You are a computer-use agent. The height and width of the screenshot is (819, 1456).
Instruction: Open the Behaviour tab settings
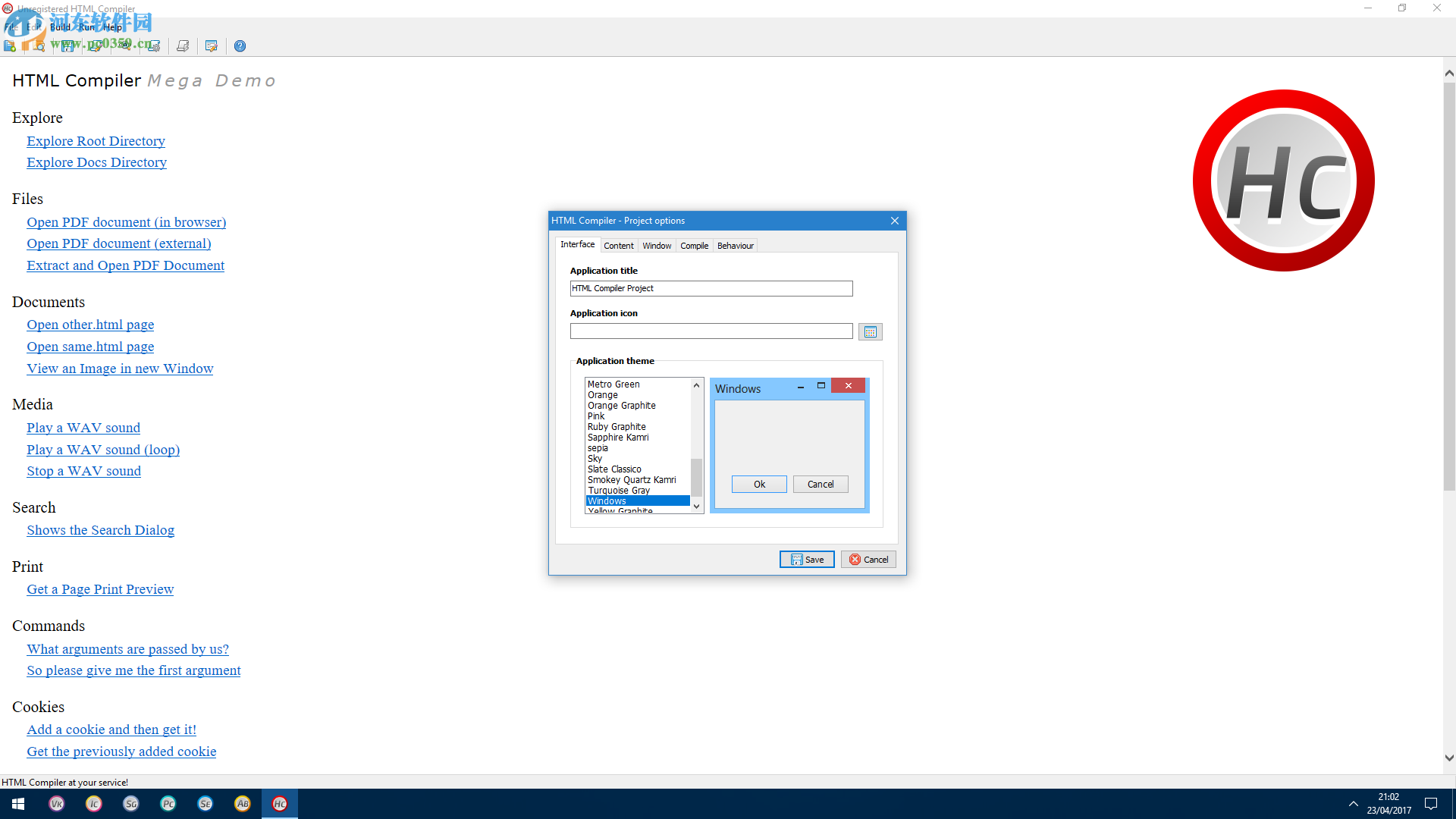click(x=734, y=245)
